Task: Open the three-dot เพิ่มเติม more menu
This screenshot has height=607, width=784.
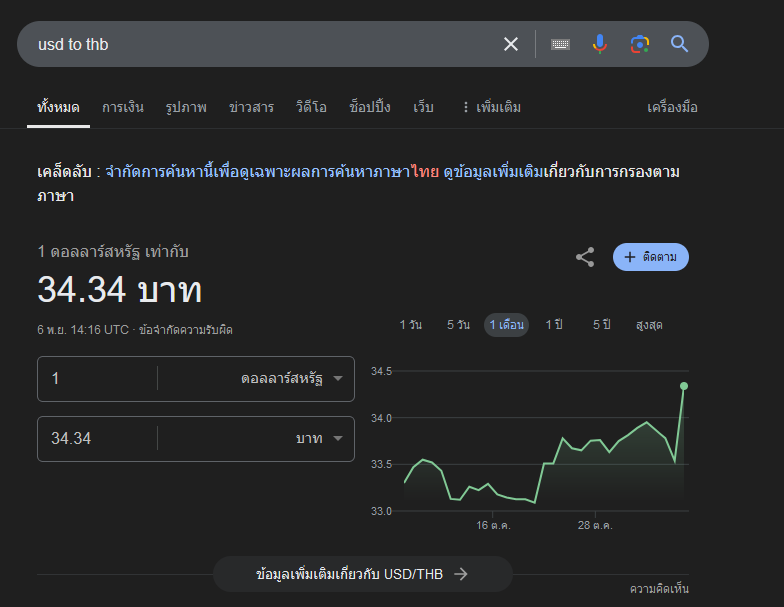Action: [492, 107]
